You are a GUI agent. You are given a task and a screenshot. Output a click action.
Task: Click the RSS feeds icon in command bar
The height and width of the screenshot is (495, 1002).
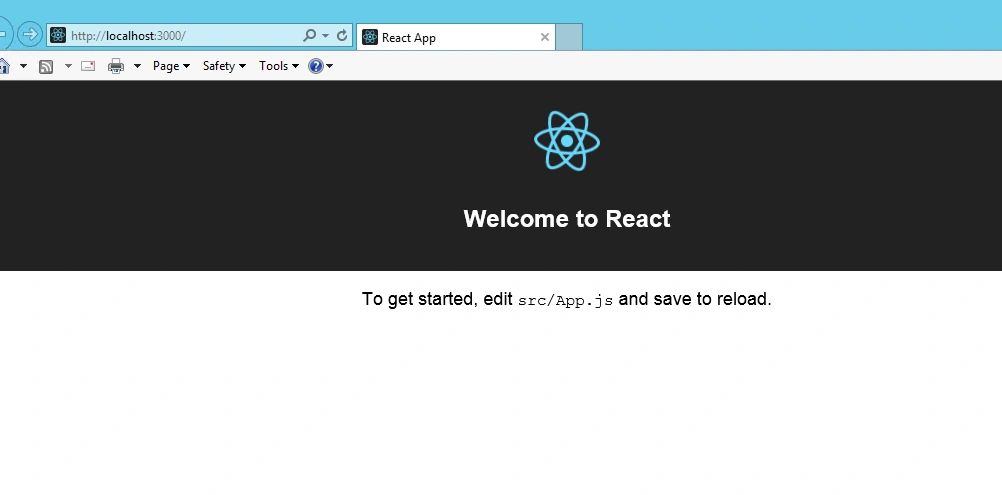click(x=46, y=66)
